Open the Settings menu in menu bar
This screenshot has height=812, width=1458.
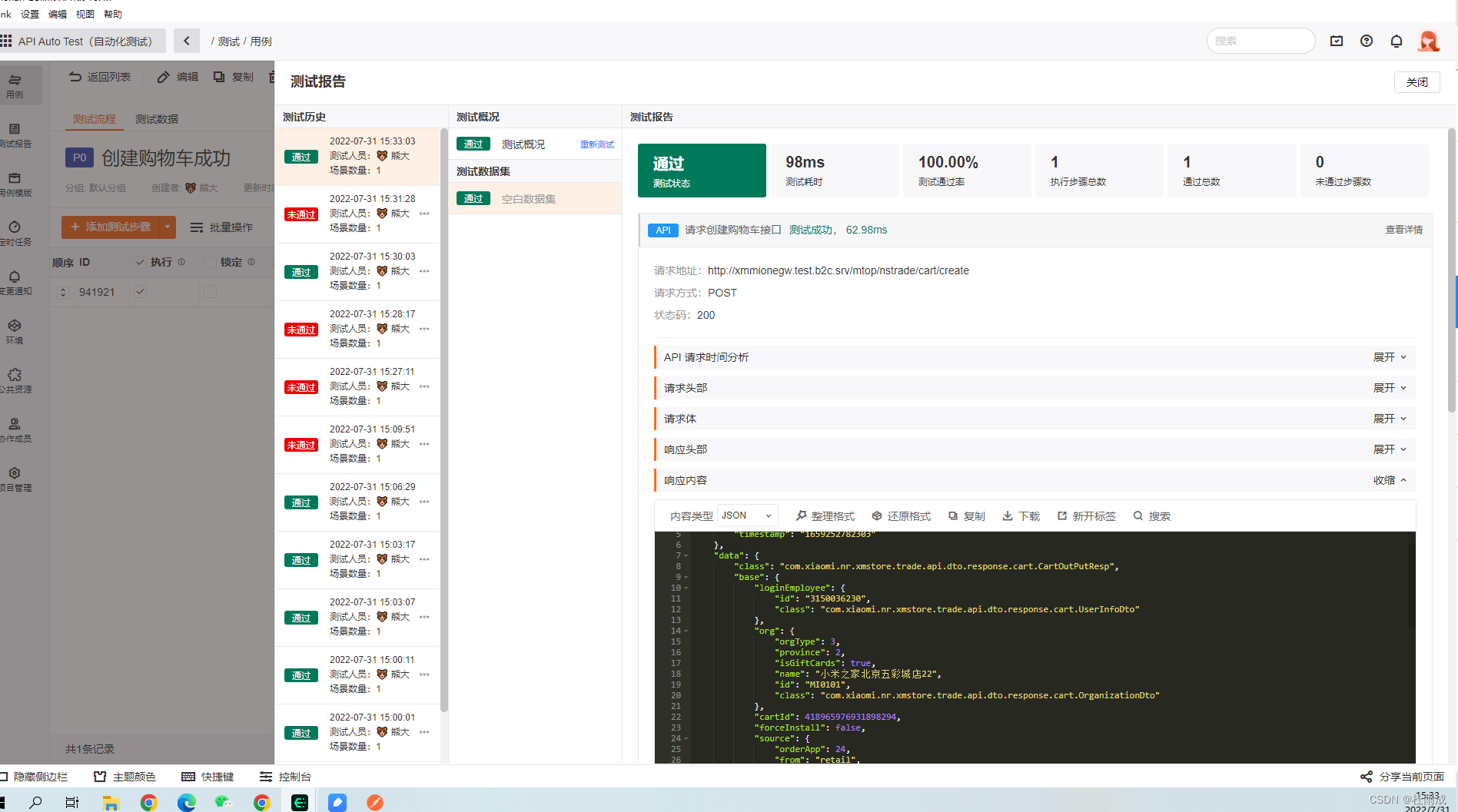click(x=30, y=14)
